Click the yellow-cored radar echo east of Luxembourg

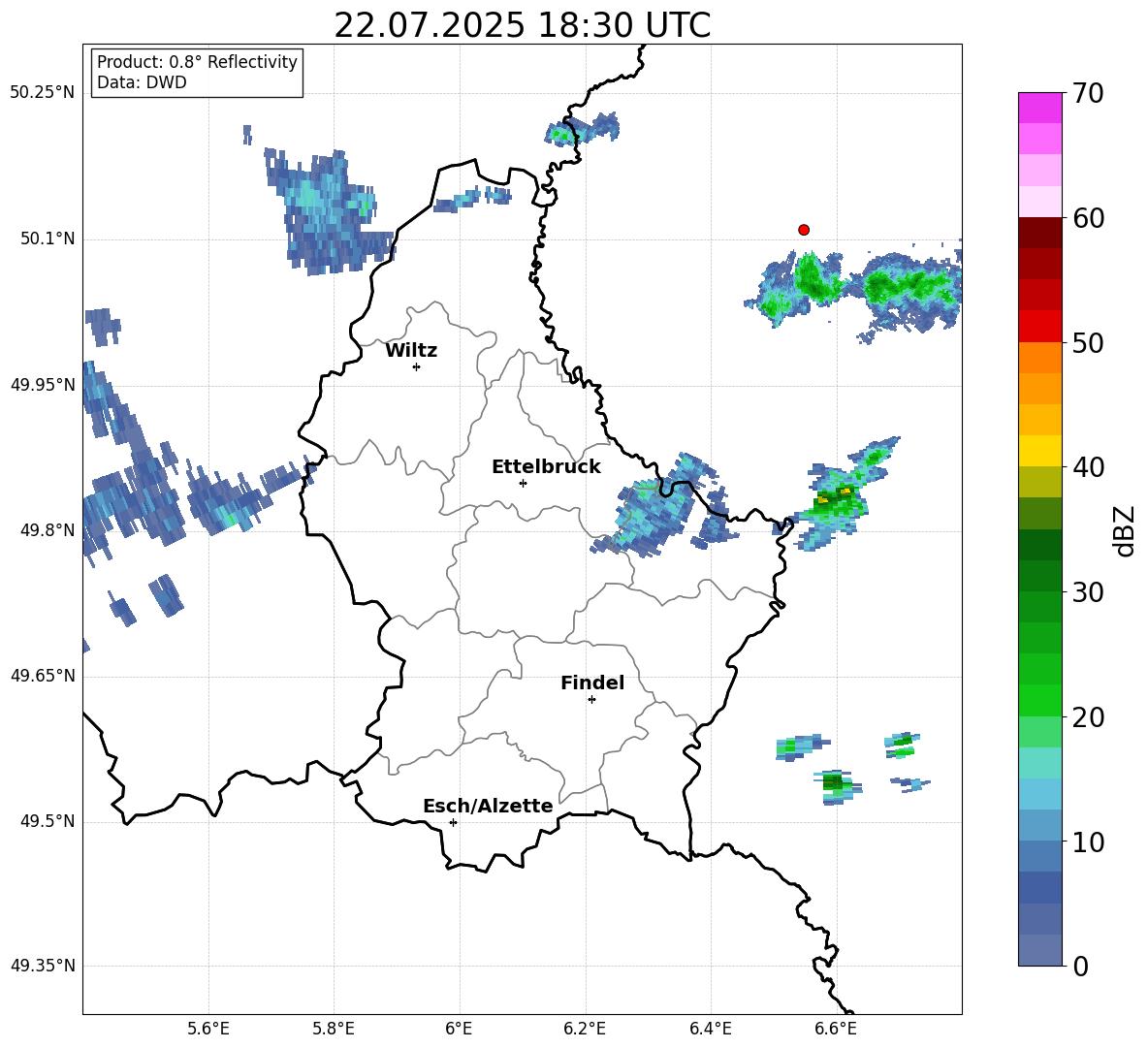click(835, 497)
